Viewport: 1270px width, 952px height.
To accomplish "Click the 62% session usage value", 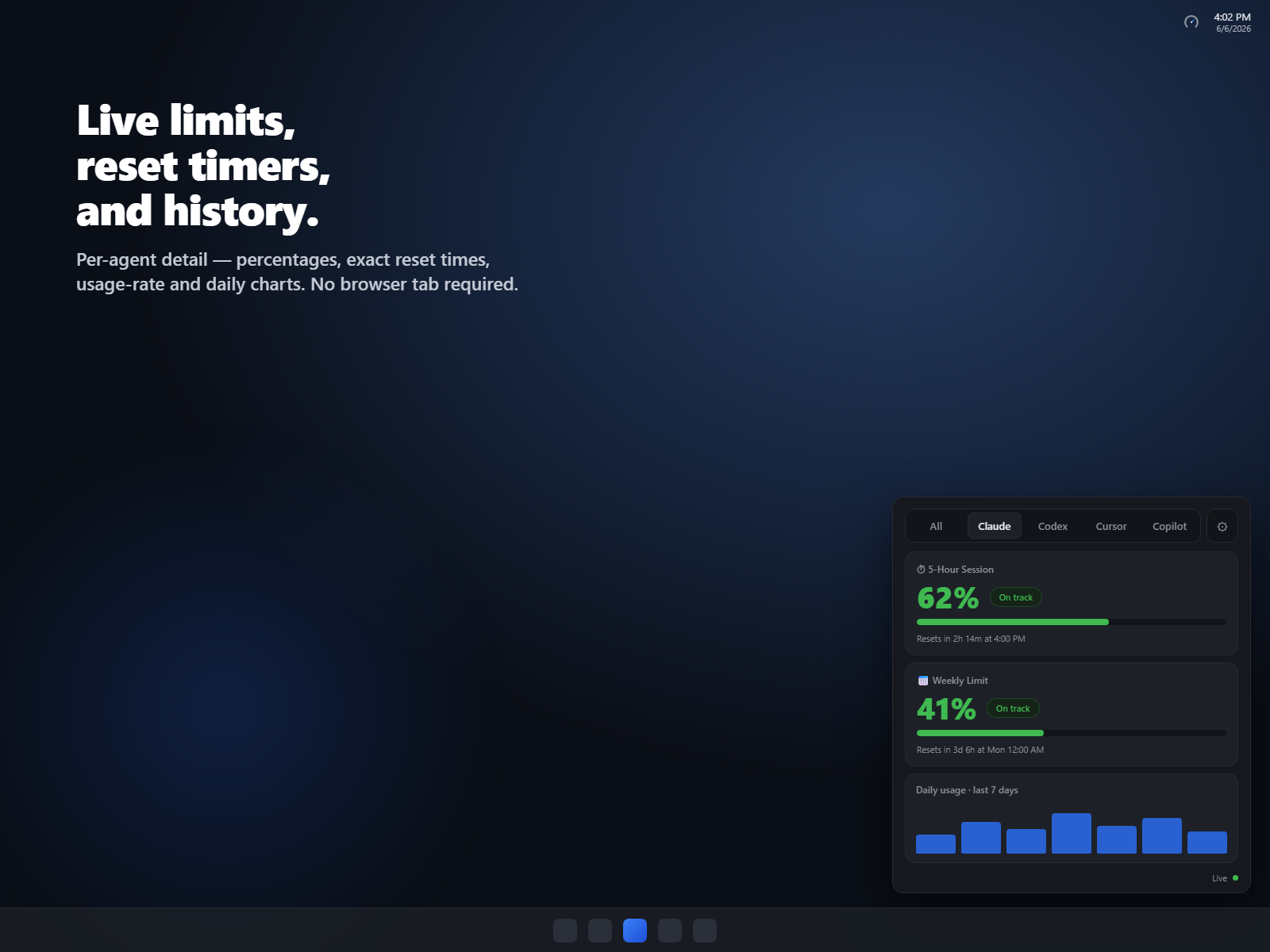I will click(x=948, y=598).
